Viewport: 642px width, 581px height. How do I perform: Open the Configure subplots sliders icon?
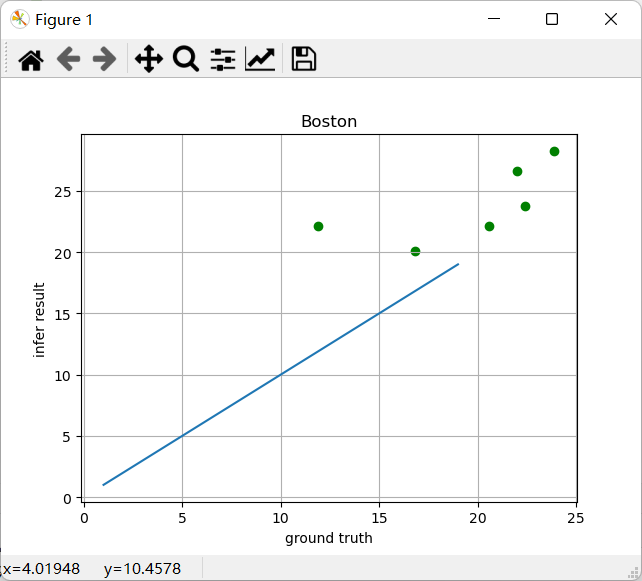[223, 60]
